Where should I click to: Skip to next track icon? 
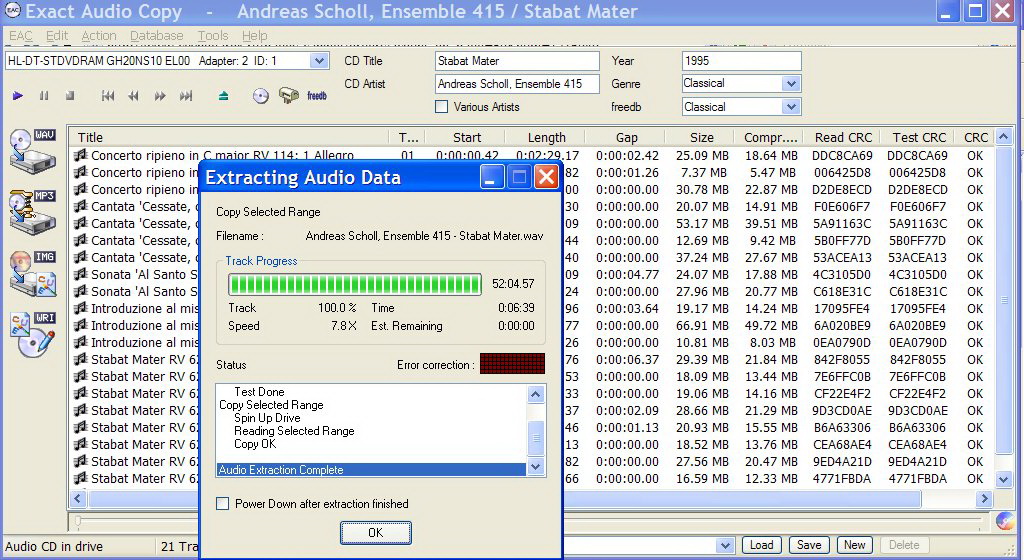(185, 96)
